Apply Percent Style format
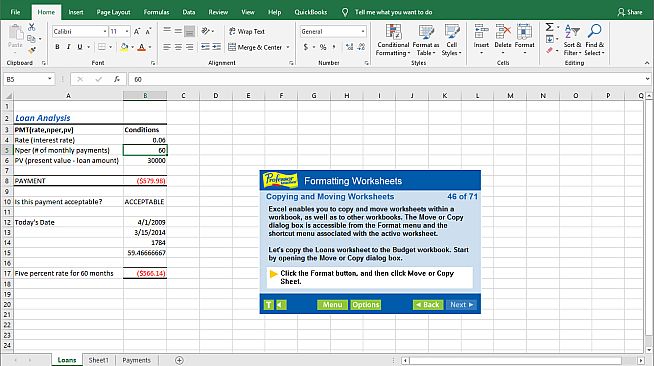Viewport: 654px width, 366px height. 323,47
